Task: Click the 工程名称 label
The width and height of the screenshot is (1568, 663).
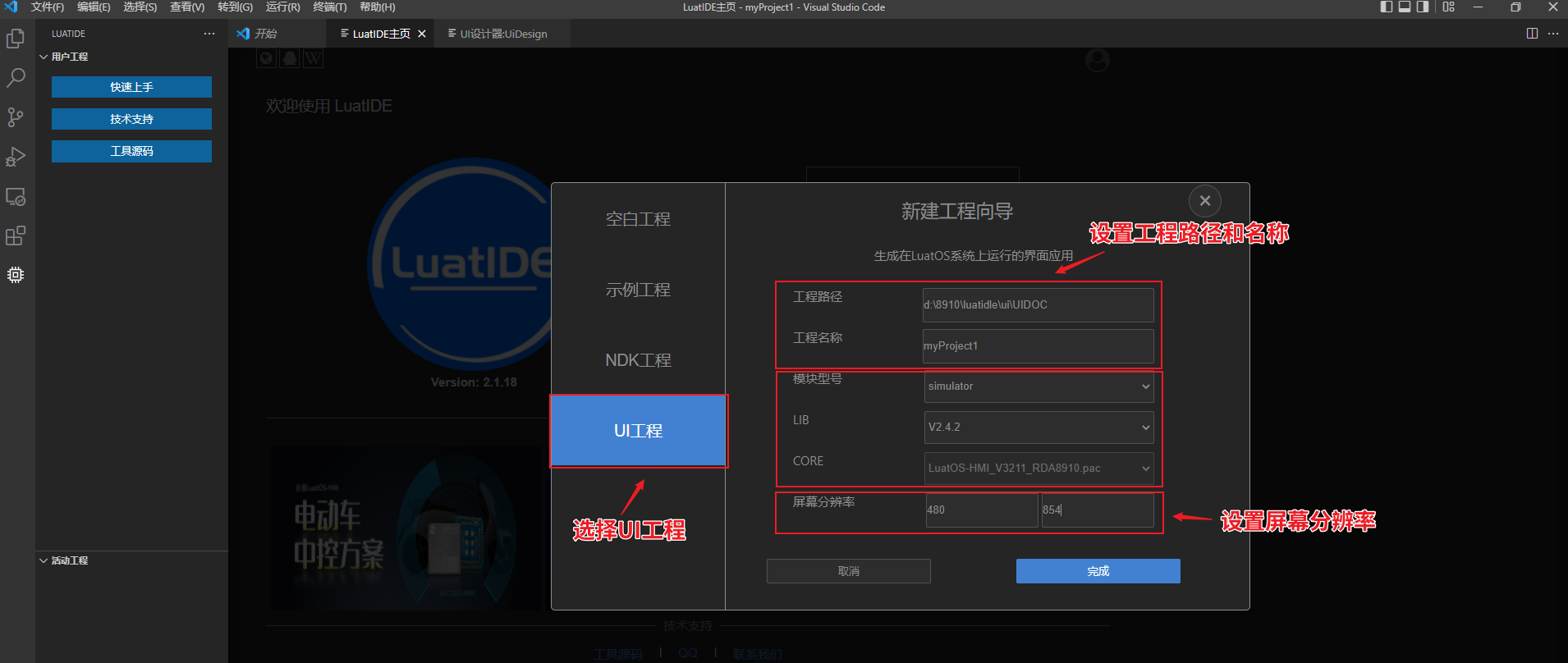Action: pyautogui.click(x=818, y=338)
